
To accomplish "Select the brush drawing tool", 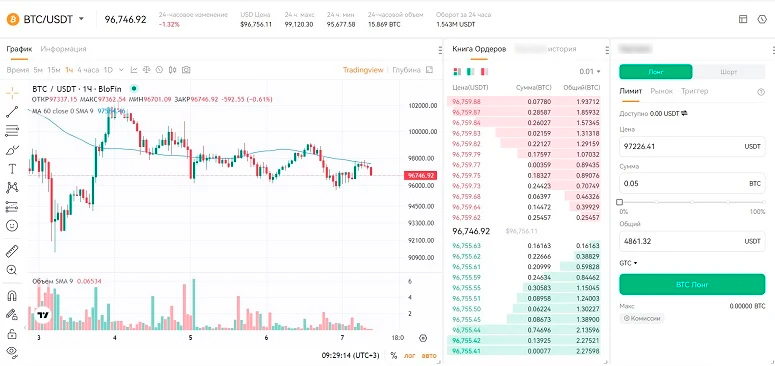I will pos(12,150).
